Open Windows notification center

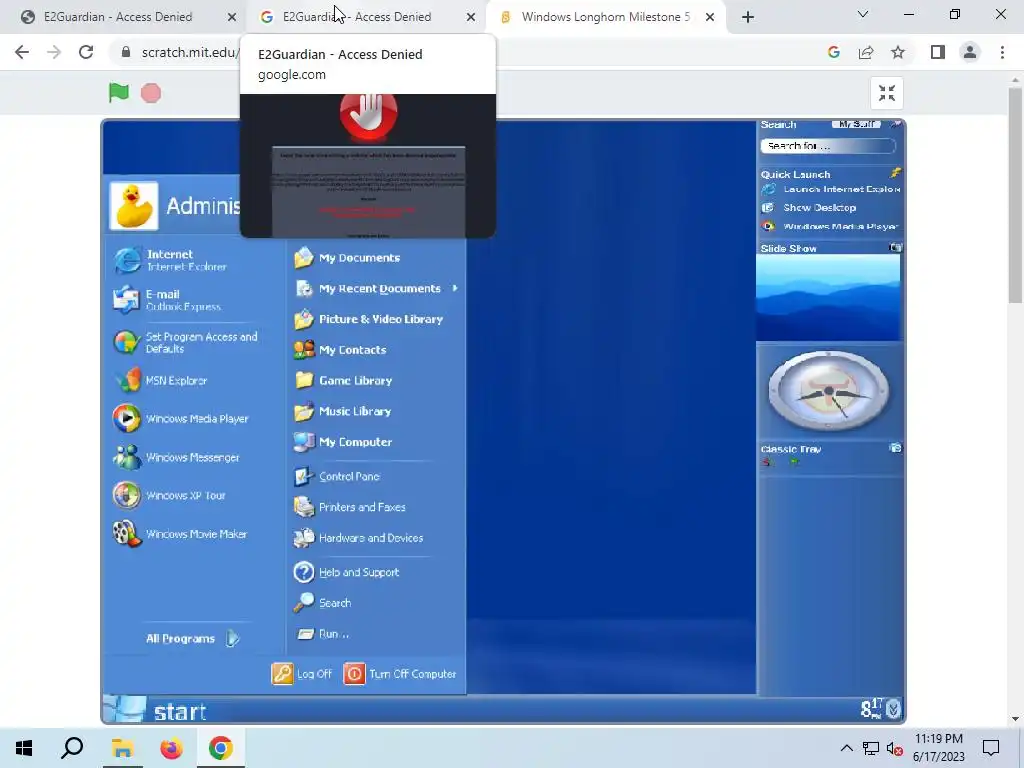click(991, 748)
